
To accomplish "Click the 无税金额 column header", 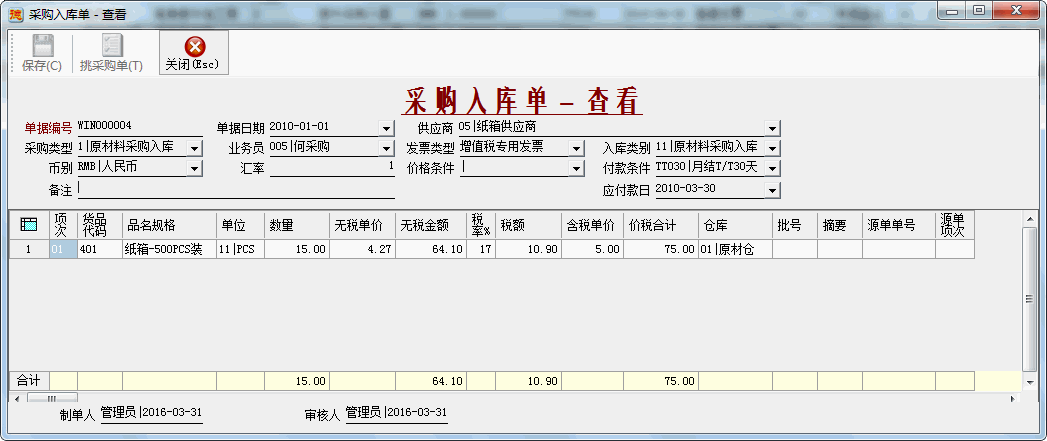I will [x=431, y=225].
